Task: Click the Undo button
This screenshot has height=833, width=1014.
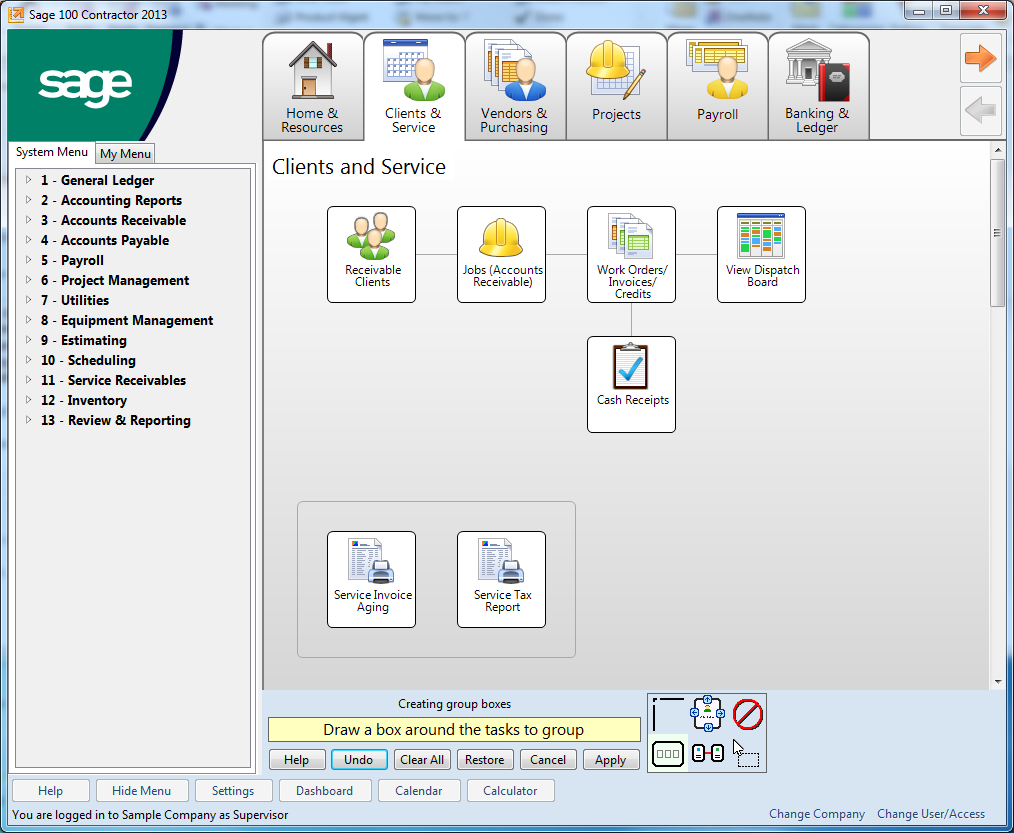Action: (359, 759)
